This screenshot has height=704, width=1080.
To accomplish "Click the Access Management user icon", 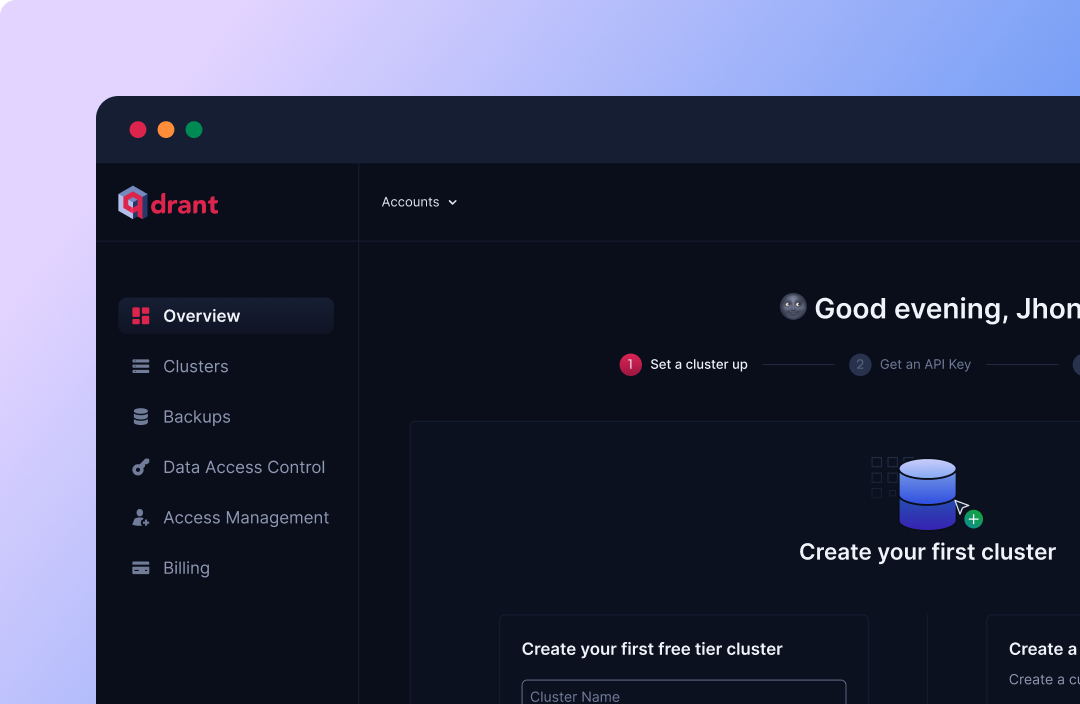I will click(x=140, y=517).
